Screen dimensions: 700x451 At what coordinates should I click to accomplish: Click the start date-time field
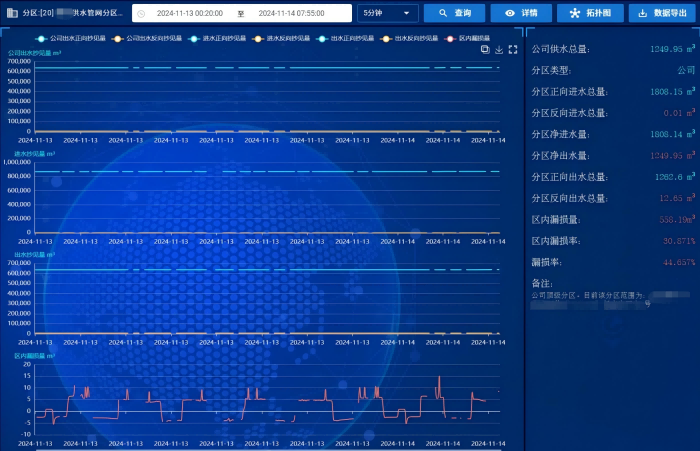(x=190, y=13)
